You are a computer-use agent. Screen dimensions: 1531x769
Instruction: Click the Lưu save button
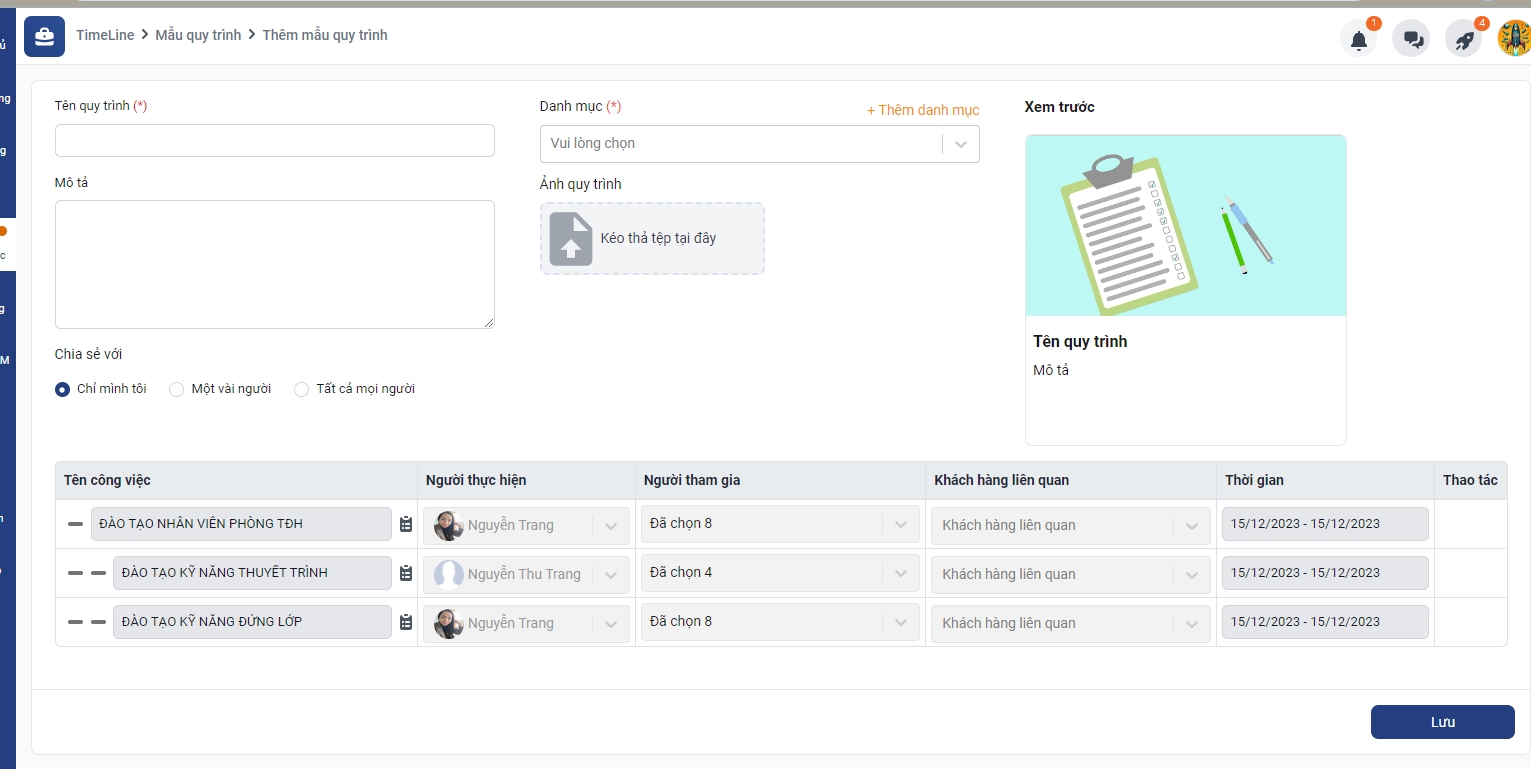coord(1442,722)
